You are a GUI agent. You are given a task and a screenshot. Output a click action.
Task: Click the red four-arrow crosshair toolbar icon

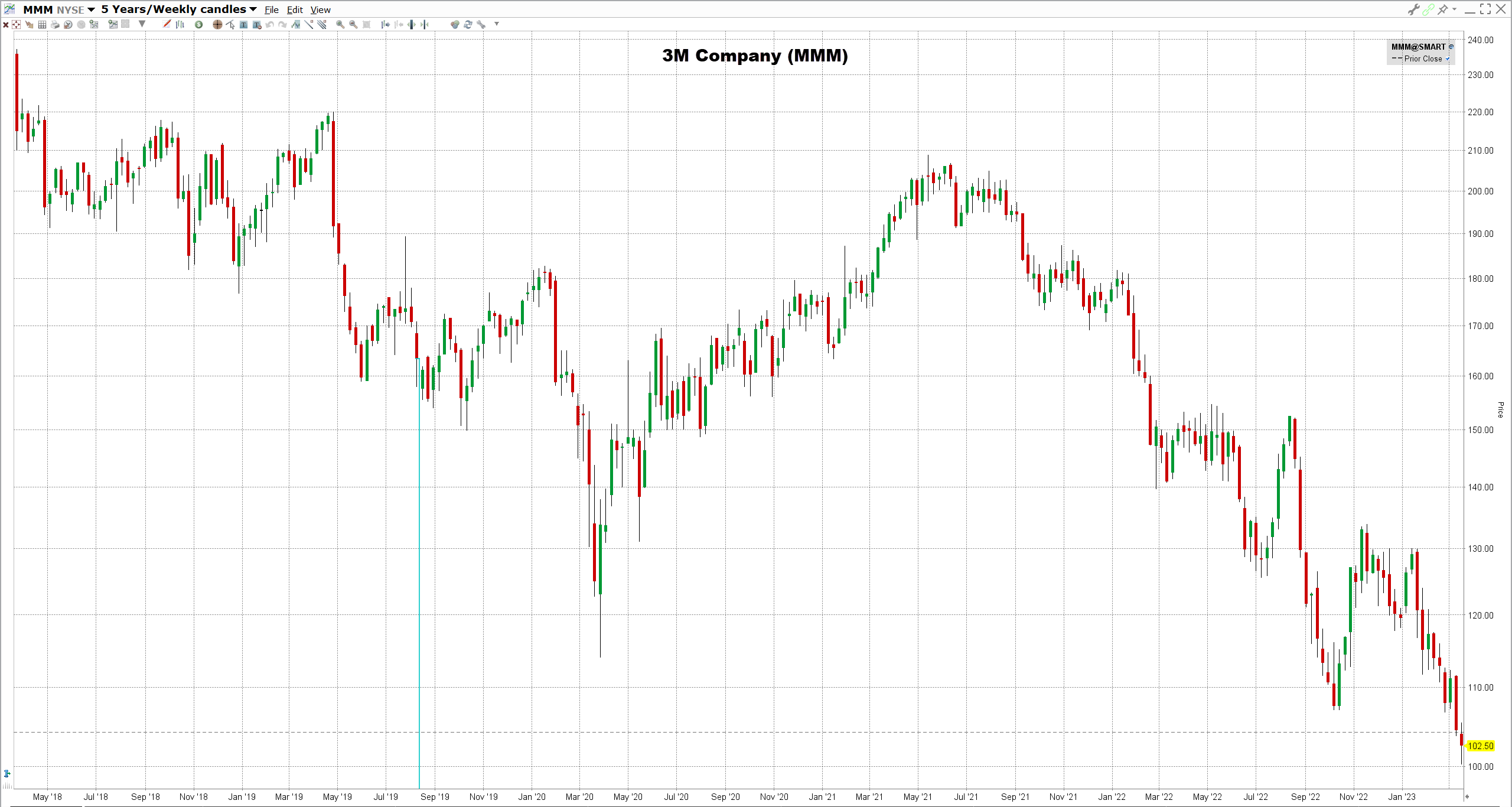click(16, 24)
